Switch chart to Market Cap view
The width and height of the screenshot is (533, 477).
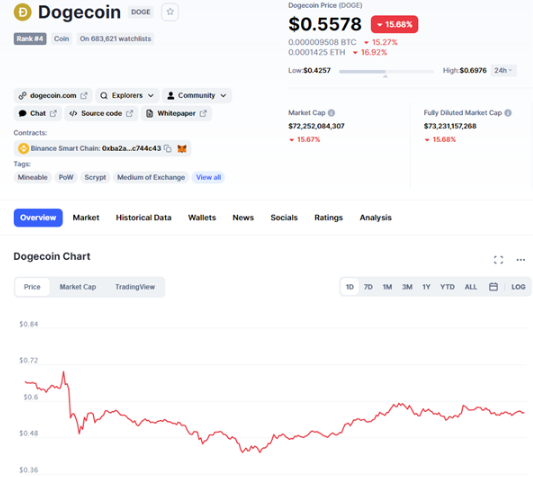[x=78, y=287]
